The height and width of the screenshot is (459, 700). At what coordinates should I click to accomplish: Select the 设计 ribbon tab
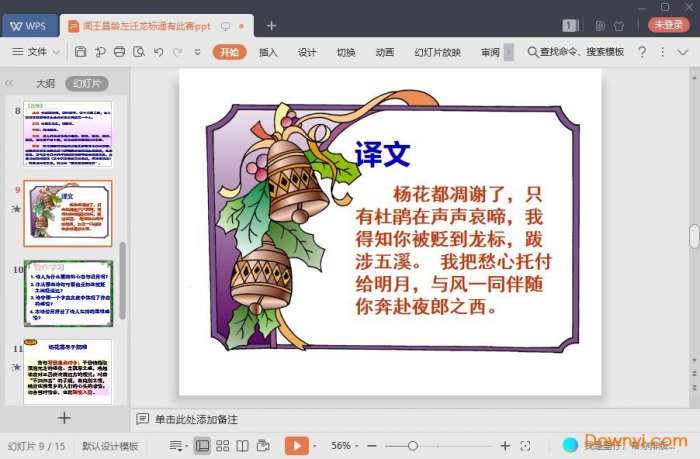point(307,52)
